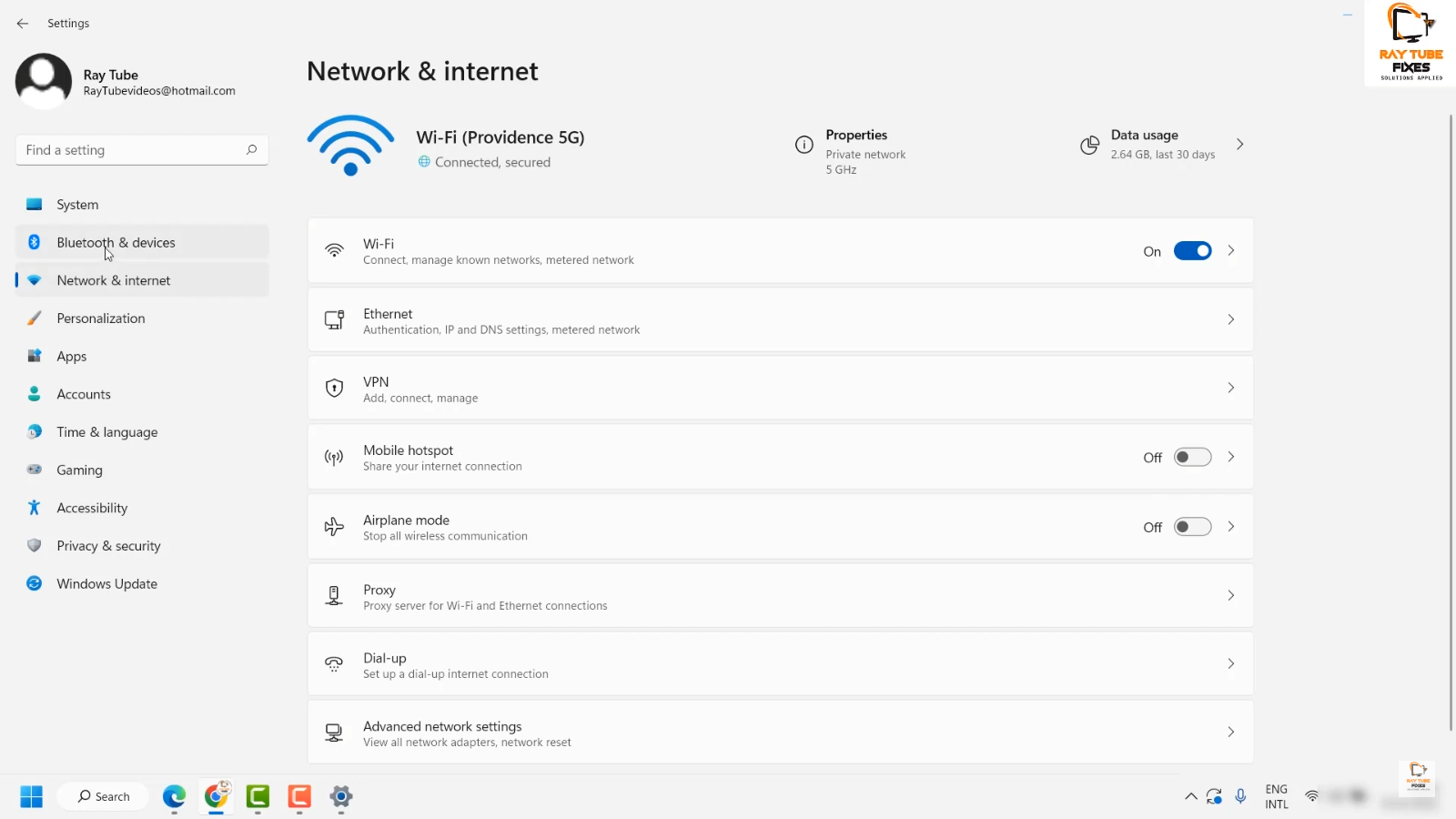The image size is (1456, 819).
Task: Click the back arrow in Settings
Action: pos(23,24)
